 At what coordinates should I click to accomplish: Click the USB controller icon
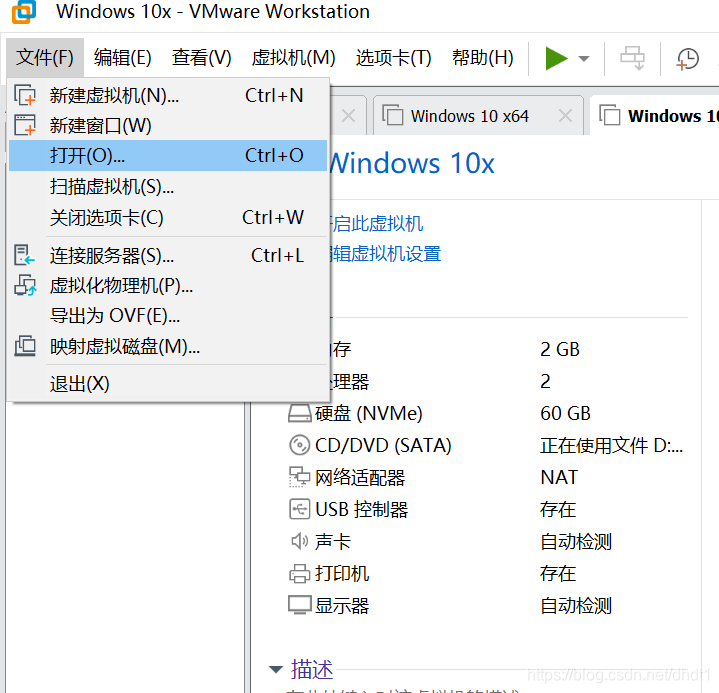pyautogui.click(x=299, y=509)
